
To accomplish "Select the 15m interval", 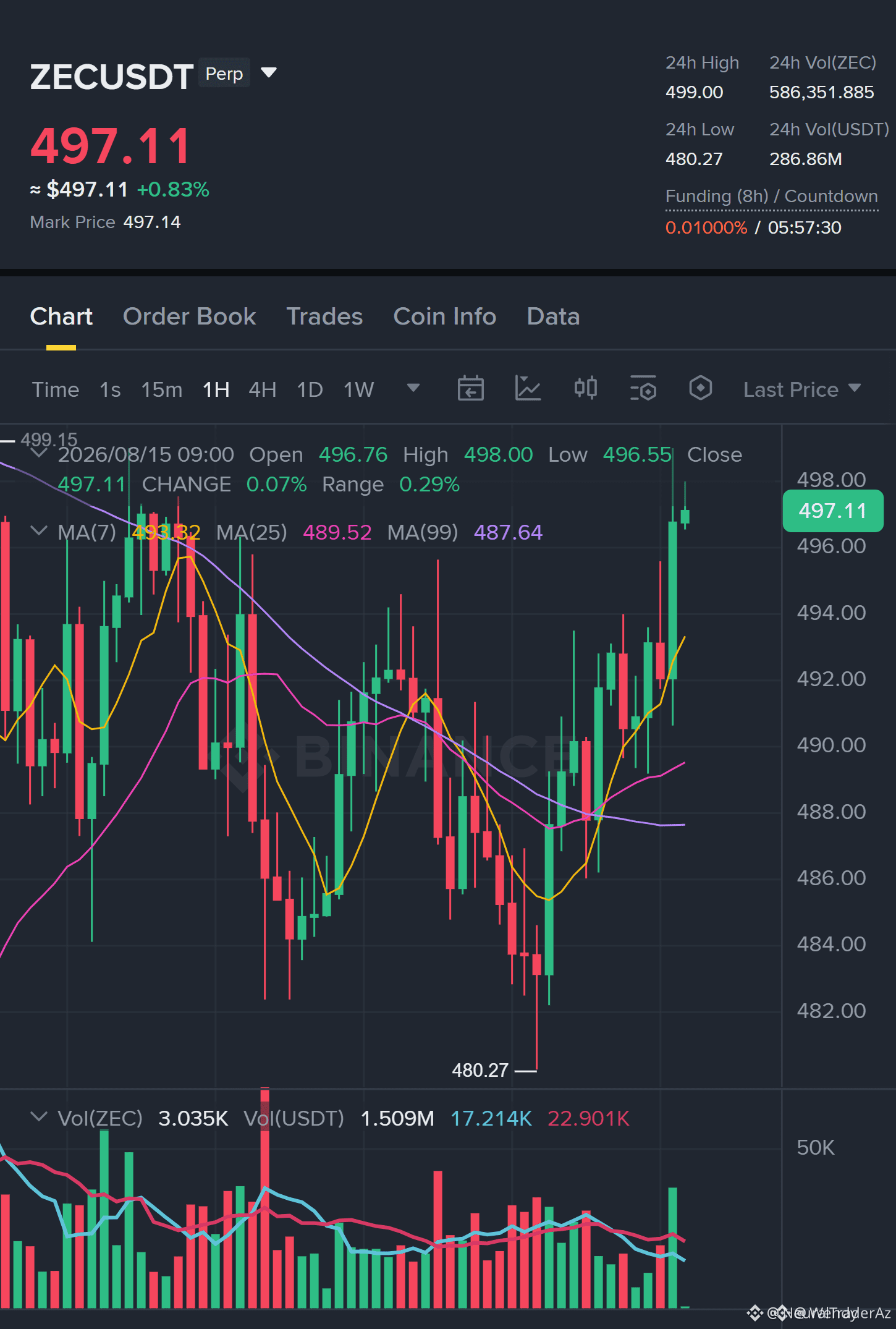I will (x=162, y=389).
